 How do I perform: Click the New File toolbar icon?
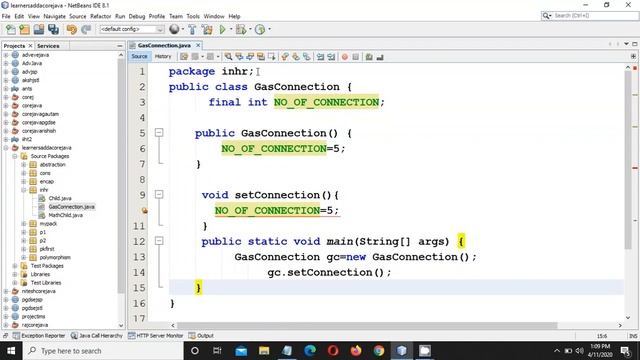(11, 29)
